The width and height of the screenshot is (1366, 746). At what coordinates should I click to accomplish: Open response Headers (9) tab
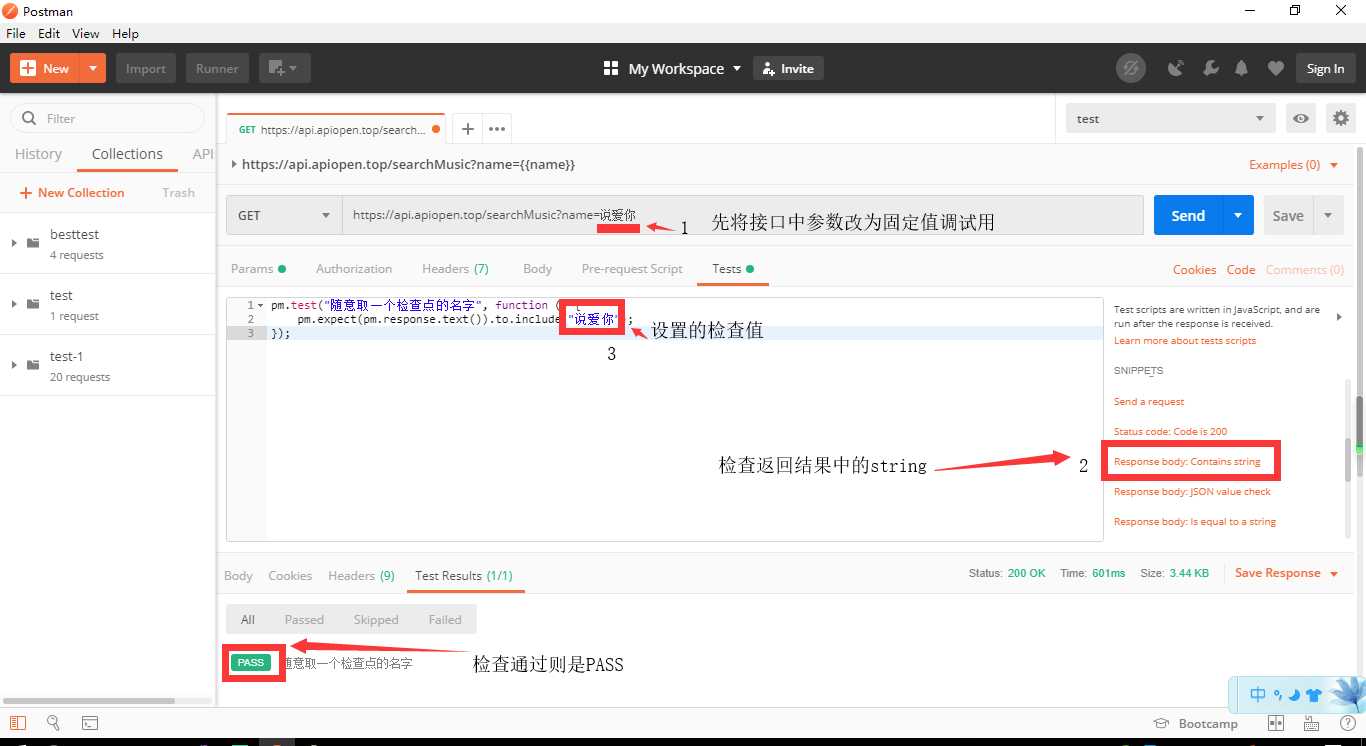tap(361, 575)
